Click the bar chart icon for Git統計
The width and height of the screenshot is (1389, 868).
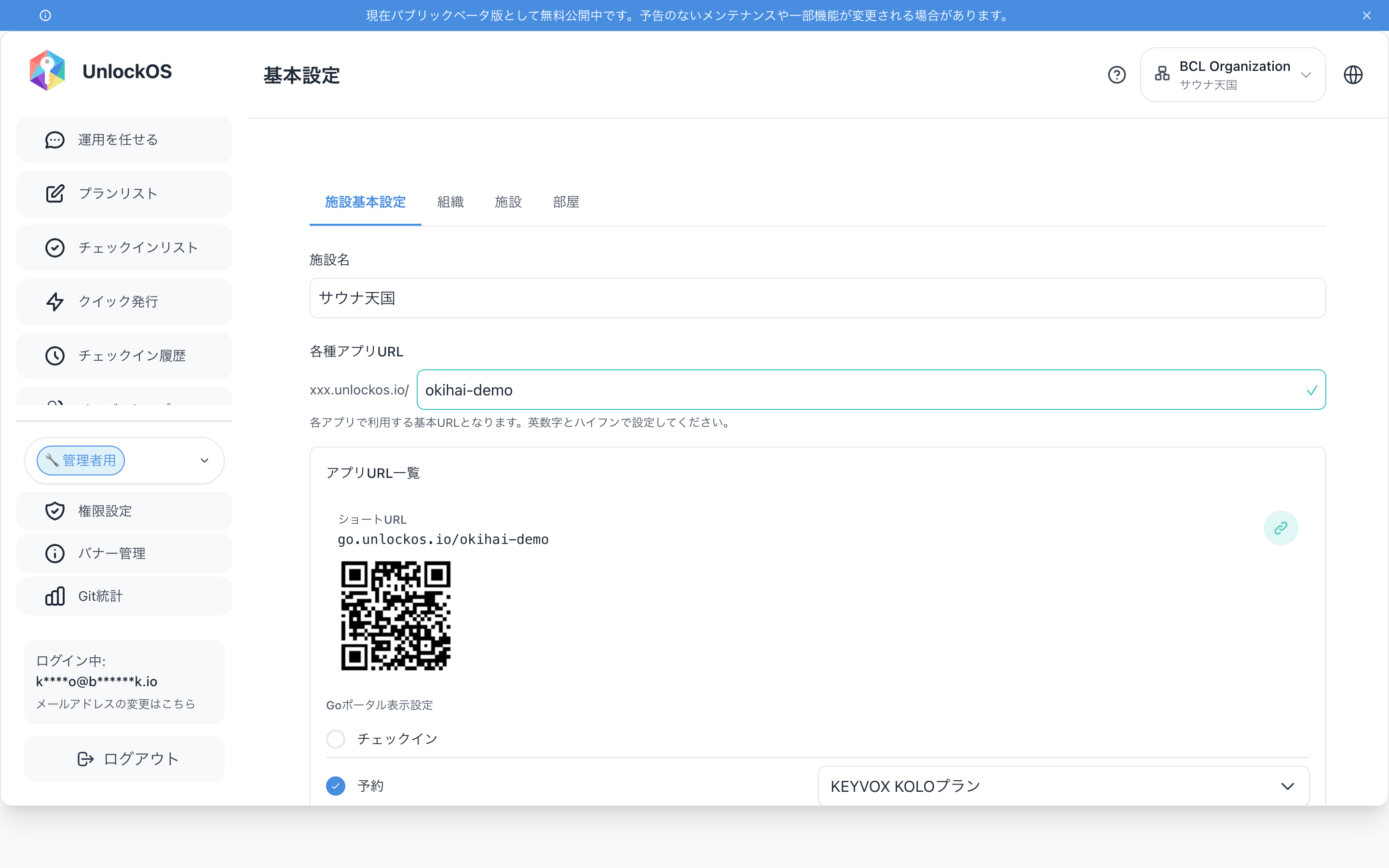coord(54,596)
